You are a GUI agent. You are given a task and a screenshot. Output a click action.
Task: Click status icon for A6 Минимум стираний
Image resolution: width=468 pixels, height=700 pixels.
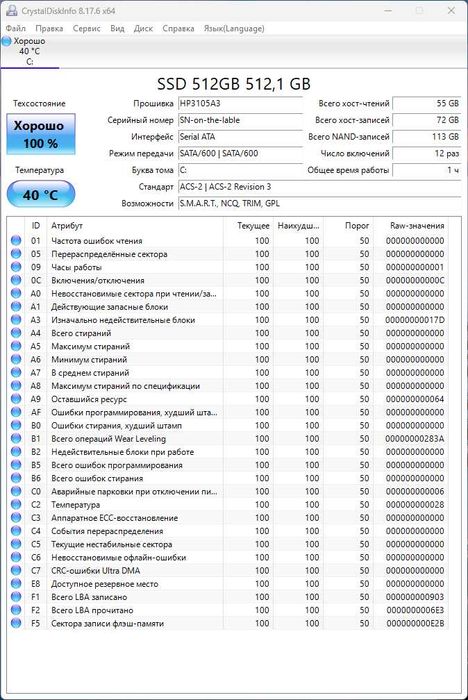pyautogui.click(x=16, y=359)
